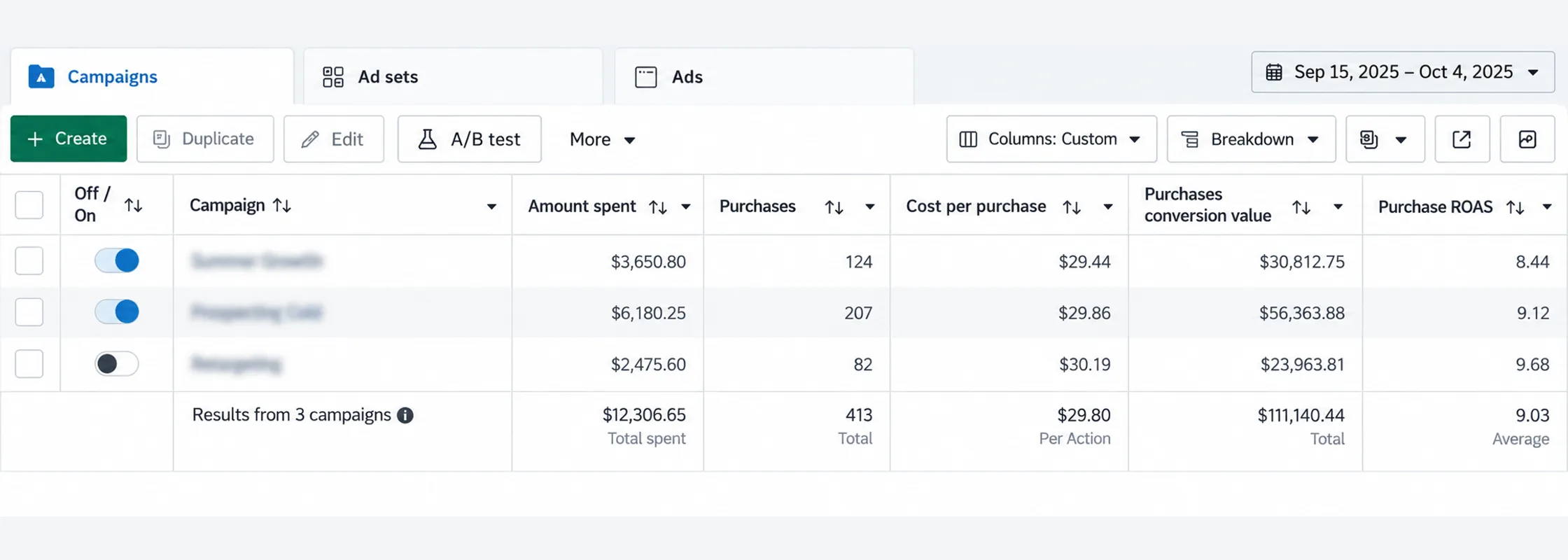
Task: Turn off the campaign with $6,180.25 spent
Action: pyautogui.click(x=117, y=311)
